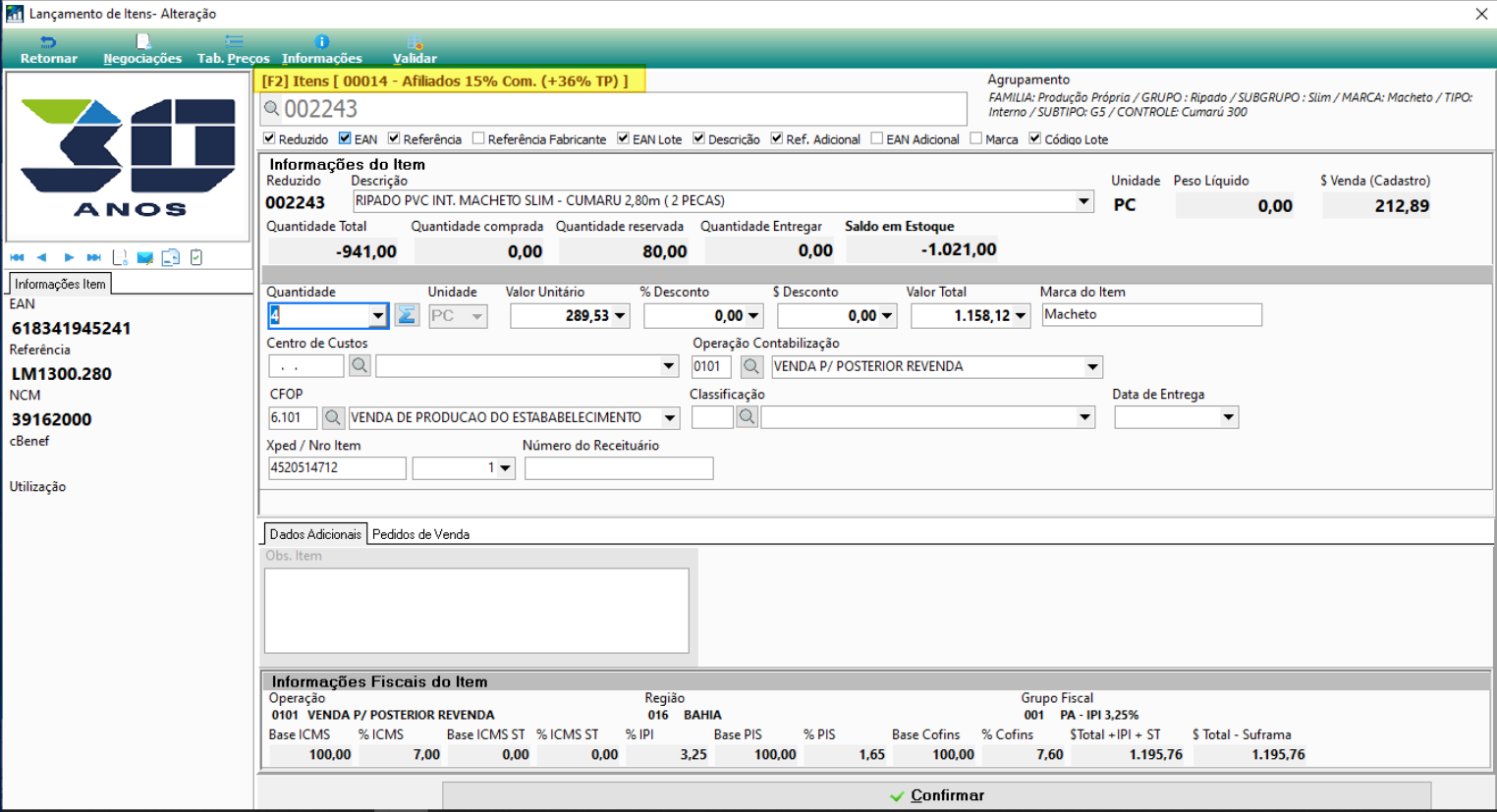
Task: Click the Número do Receituário field
Action: click(619, 468)
